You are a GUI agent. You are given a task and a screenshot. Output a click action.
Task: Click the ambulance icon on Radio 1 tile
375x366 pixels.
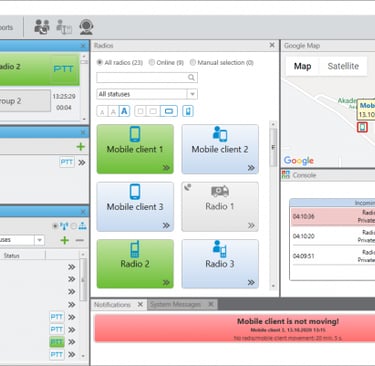point(220,191)
